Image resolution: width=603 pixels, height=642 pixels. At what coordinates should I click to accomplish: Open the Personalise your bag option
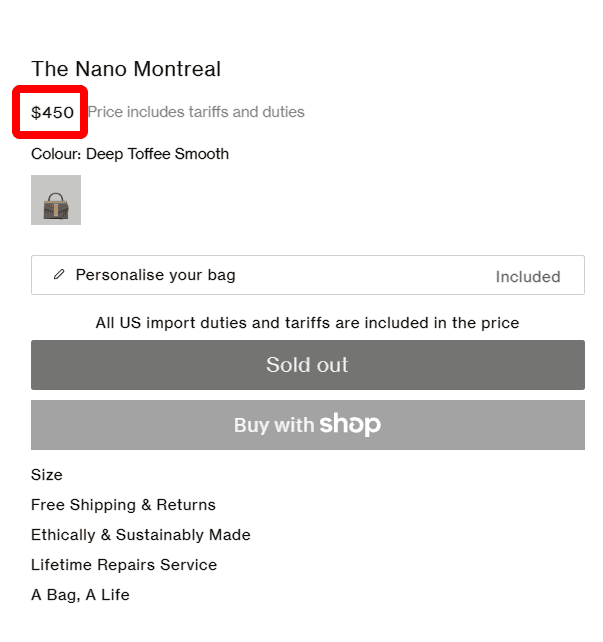[156, 275]
